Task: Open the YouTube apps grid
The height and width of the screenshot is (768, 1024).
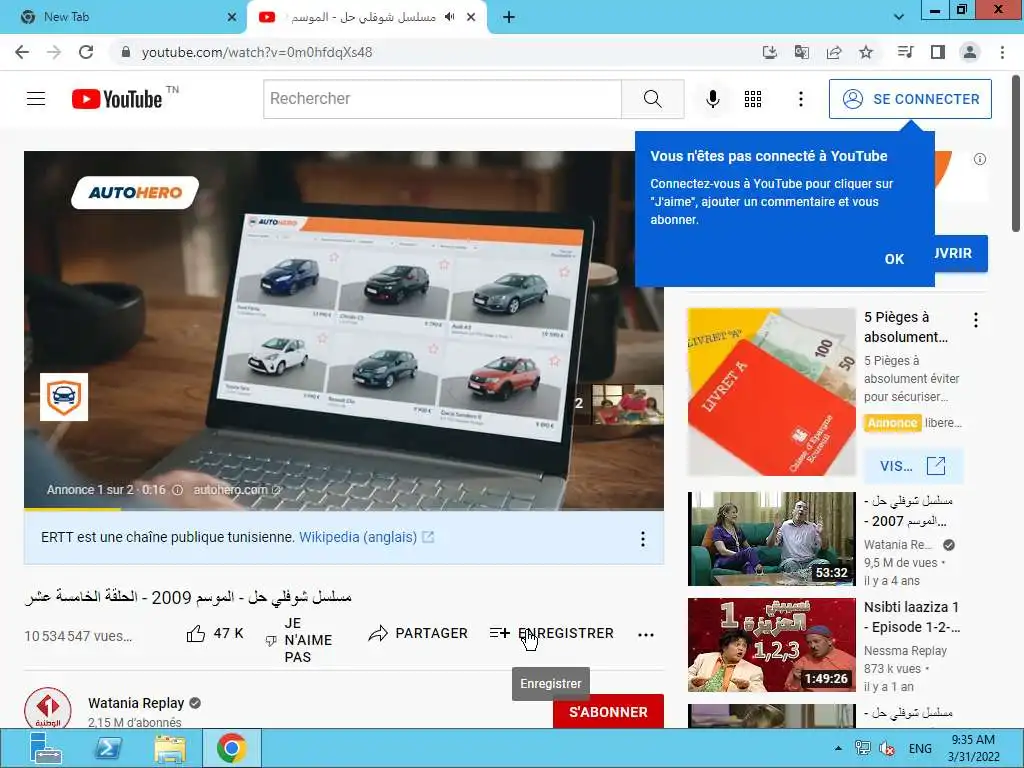Action: [753, 99]
